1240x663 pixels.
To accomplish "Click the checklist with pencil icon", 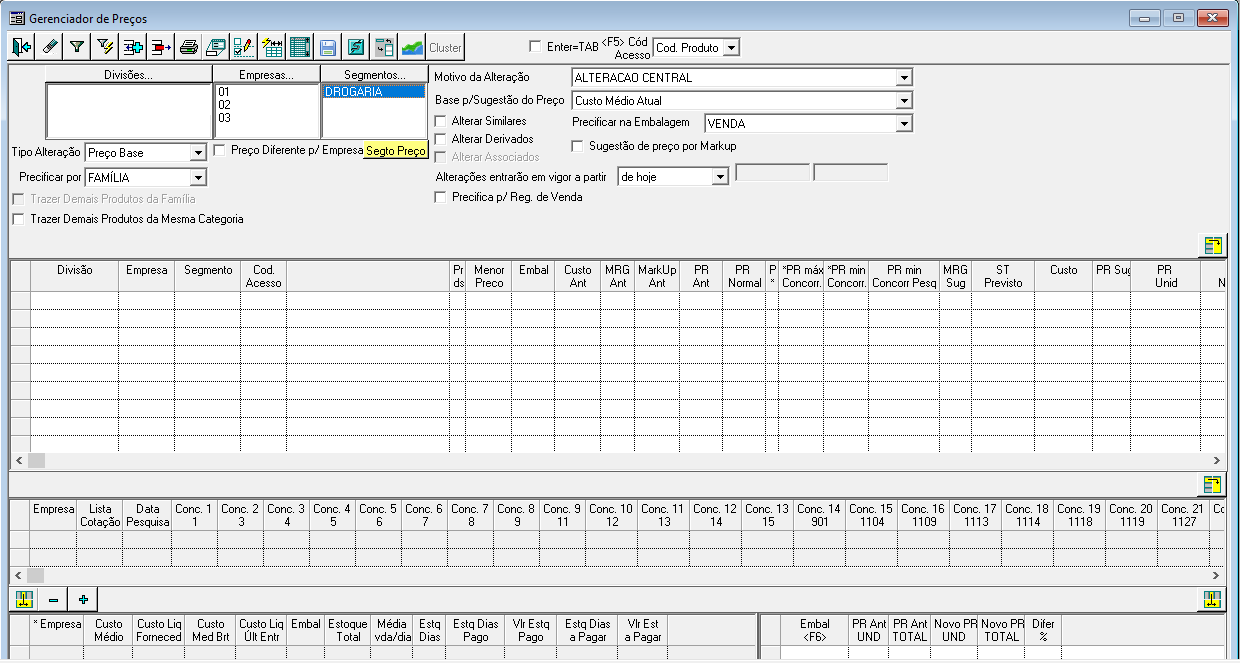I will click(243, 47).
